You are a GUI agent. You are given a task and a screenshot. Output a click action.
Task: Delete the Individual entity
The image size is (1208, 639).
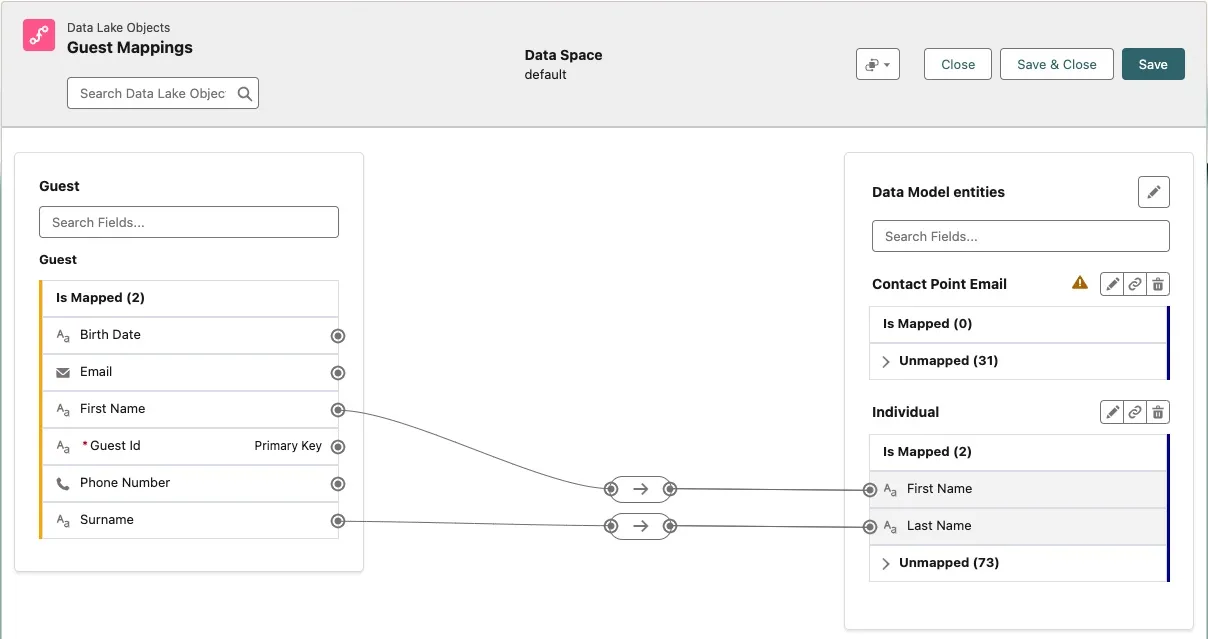[x=1157, y=412]
